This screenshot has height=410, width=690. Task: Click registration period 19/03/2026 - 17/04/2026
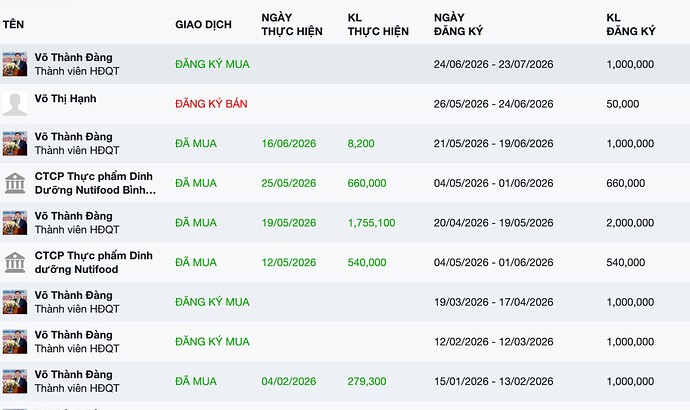[493, 302]
